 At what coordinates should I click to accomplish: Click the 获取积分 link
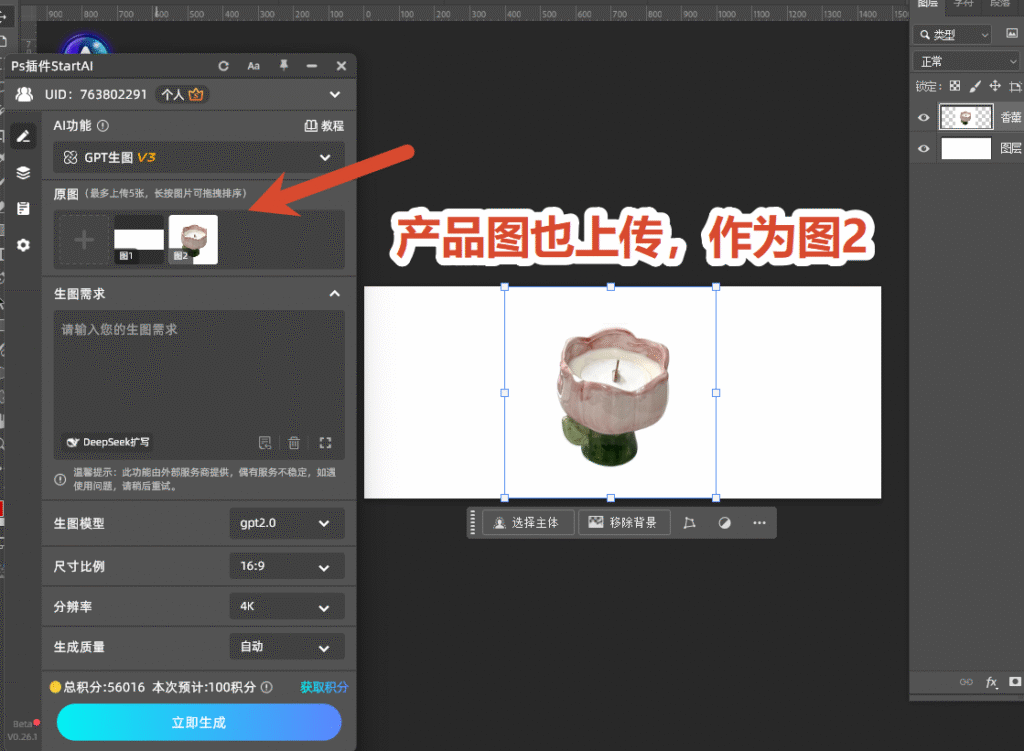pos(324,687)
